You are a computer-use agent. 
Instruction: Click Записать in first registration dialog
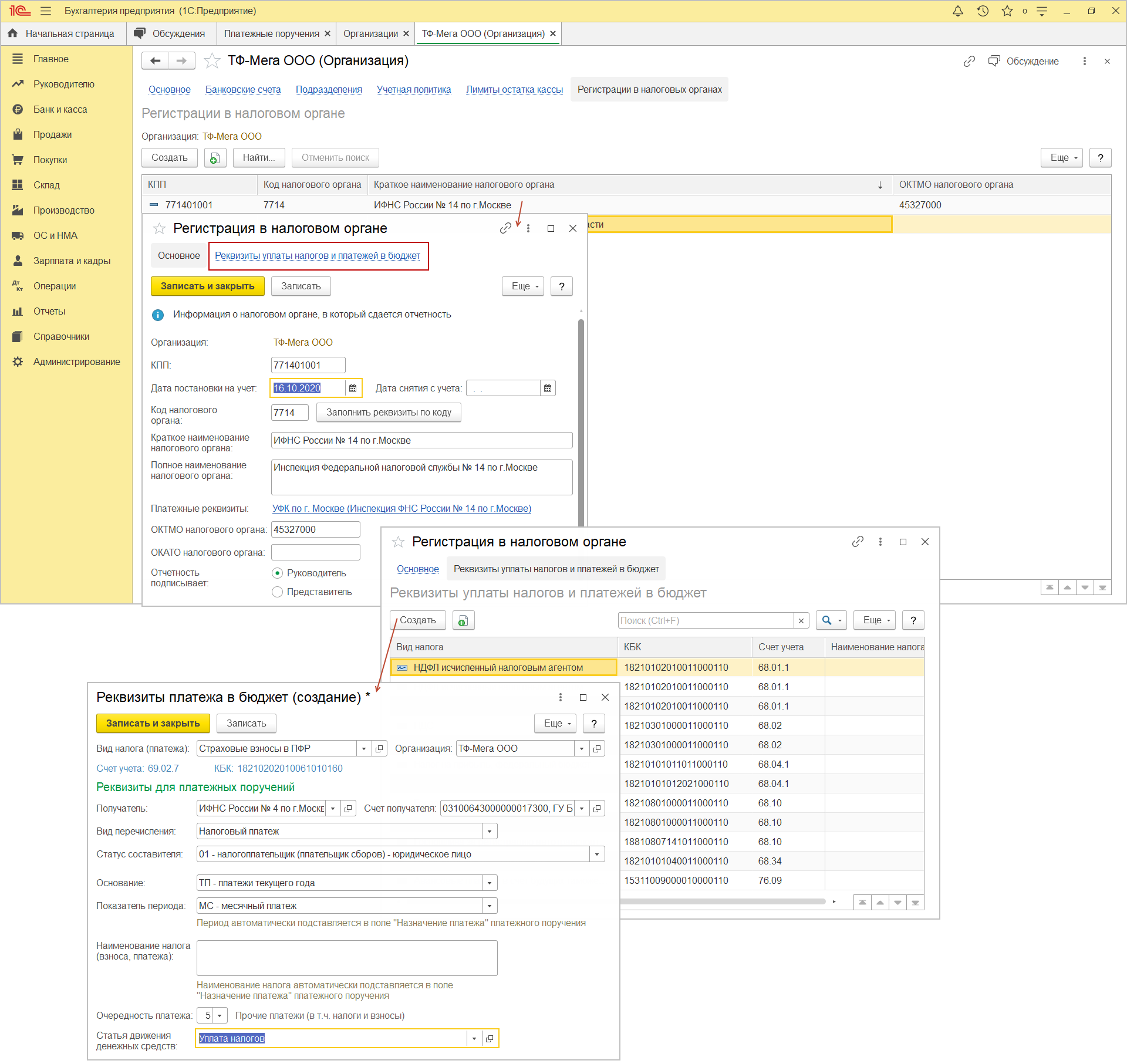[301, 286]
